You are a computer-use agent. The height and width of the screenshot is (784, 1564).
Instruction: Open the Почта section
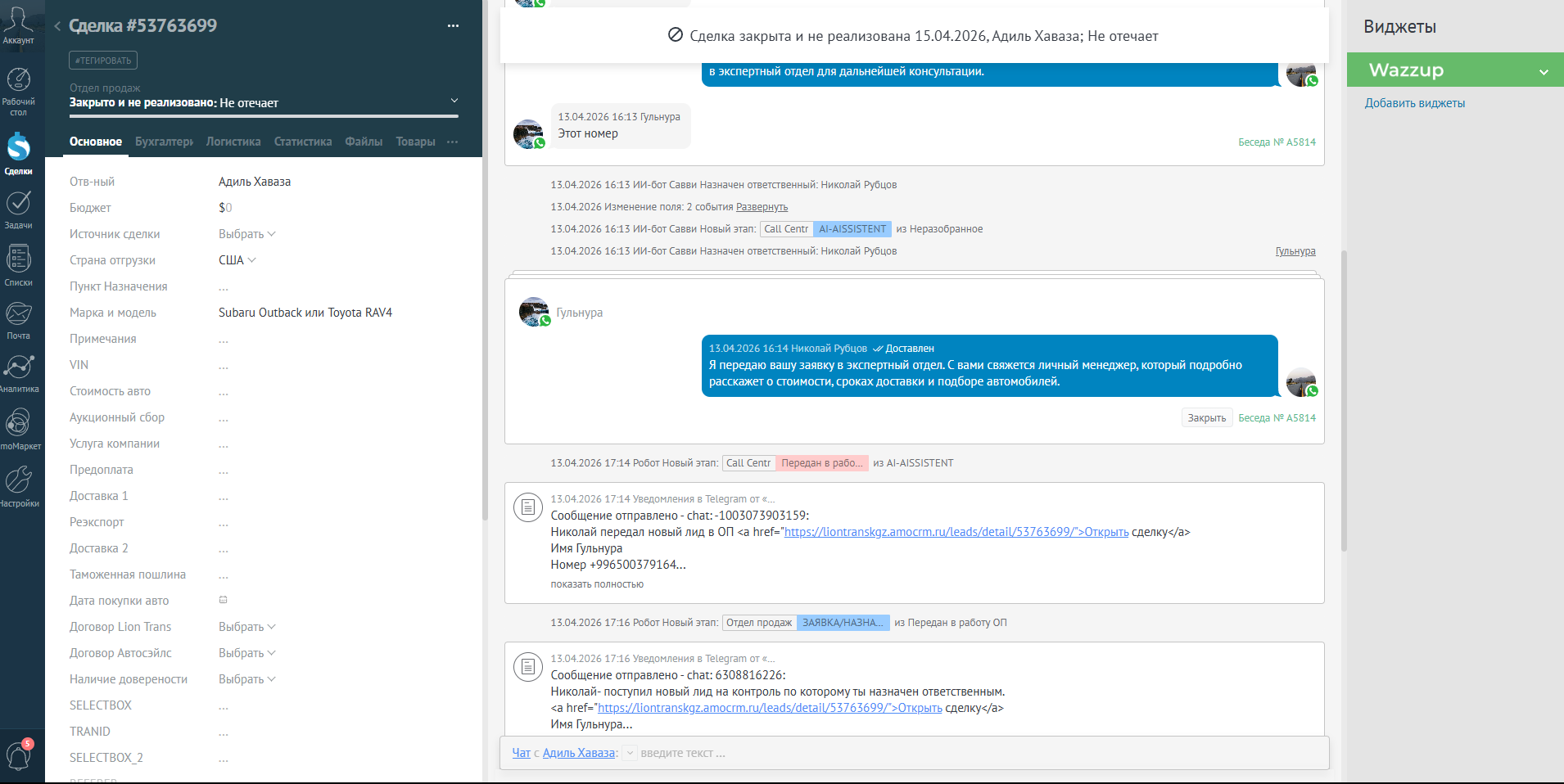point(18,321)
